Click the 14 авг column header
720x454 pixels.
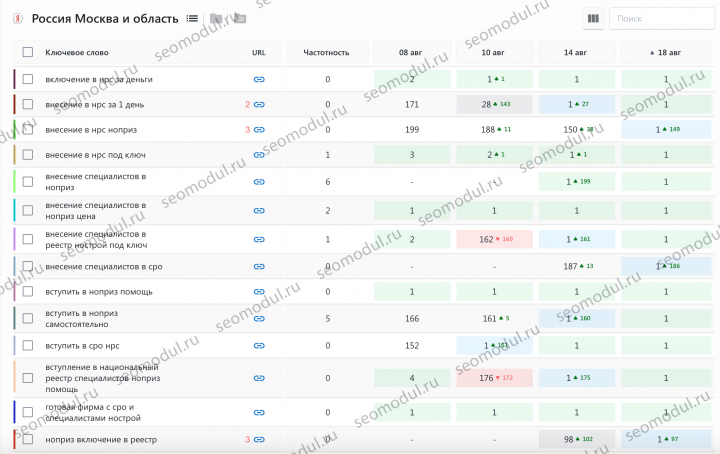click(575, 52)
